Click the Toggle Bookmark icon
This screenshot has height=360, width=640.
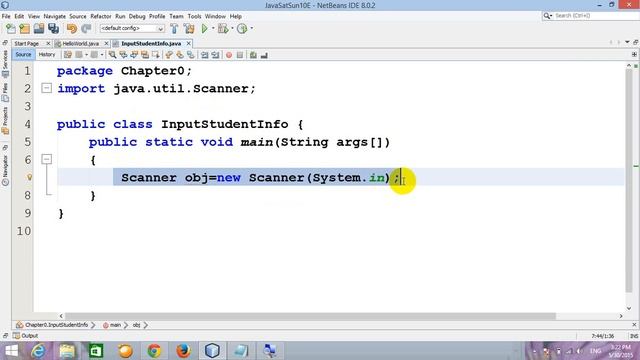click(191, 55)
